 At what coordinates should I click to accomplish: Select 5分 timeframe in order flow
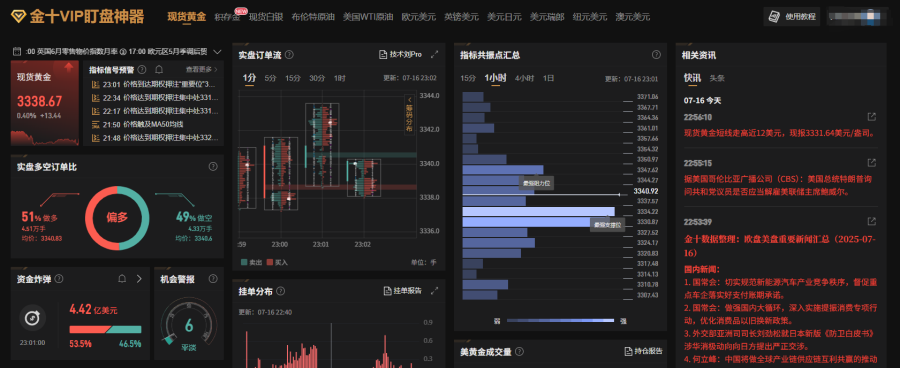(270, 78)
